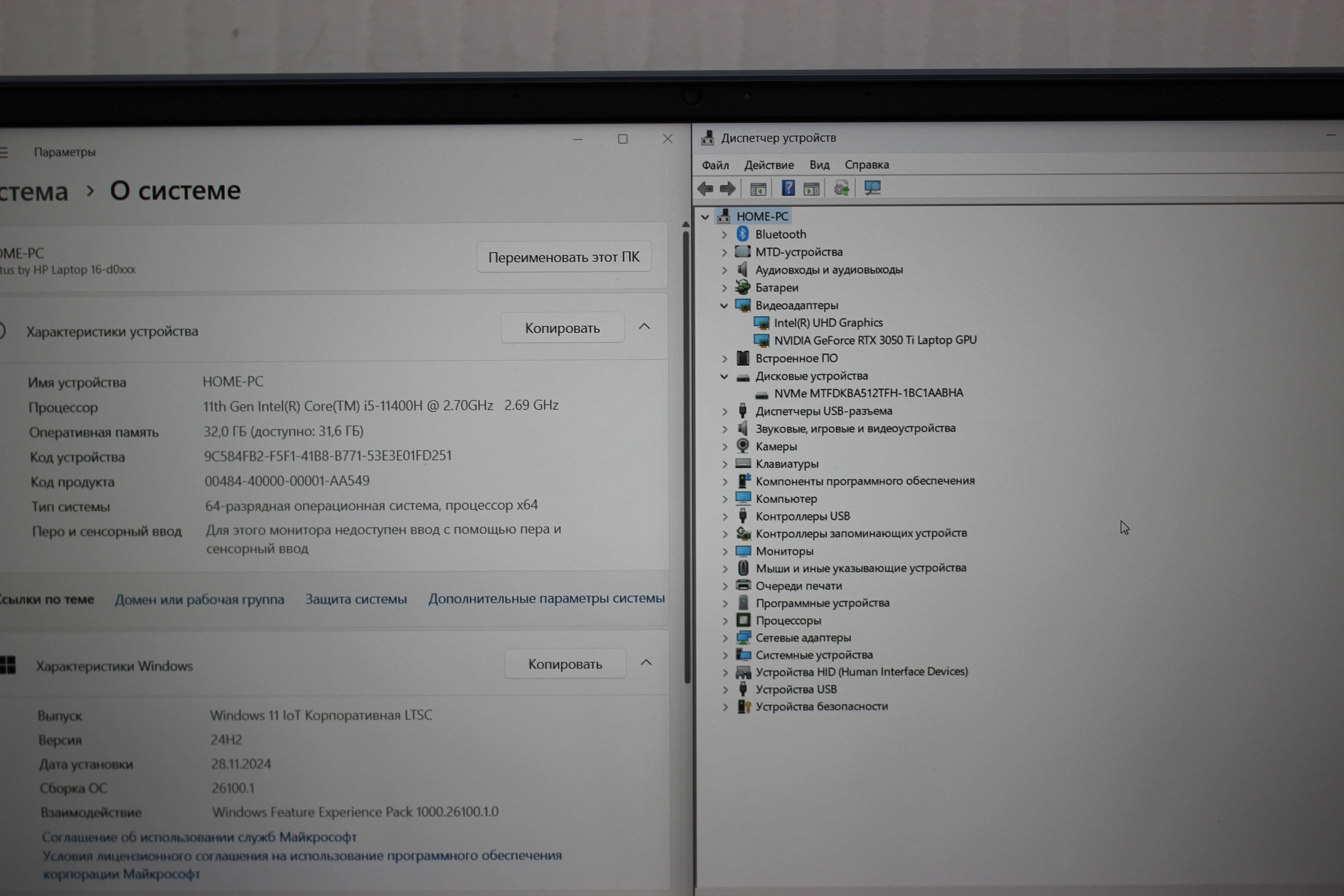Viewport: 1344px width, 896px height.
Task: Collapse the Дисковые устройства tree node
Action: [x=724, y=376]
